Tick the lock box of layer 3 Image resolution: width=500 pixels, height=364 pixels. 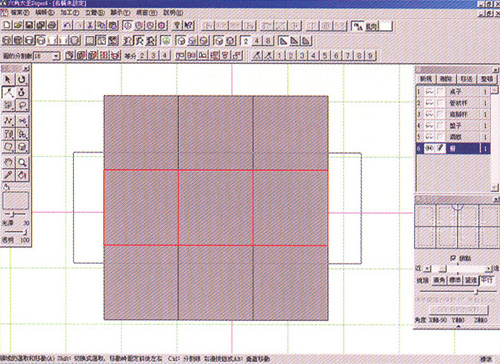pyautogui.click(x=441, y=114)
